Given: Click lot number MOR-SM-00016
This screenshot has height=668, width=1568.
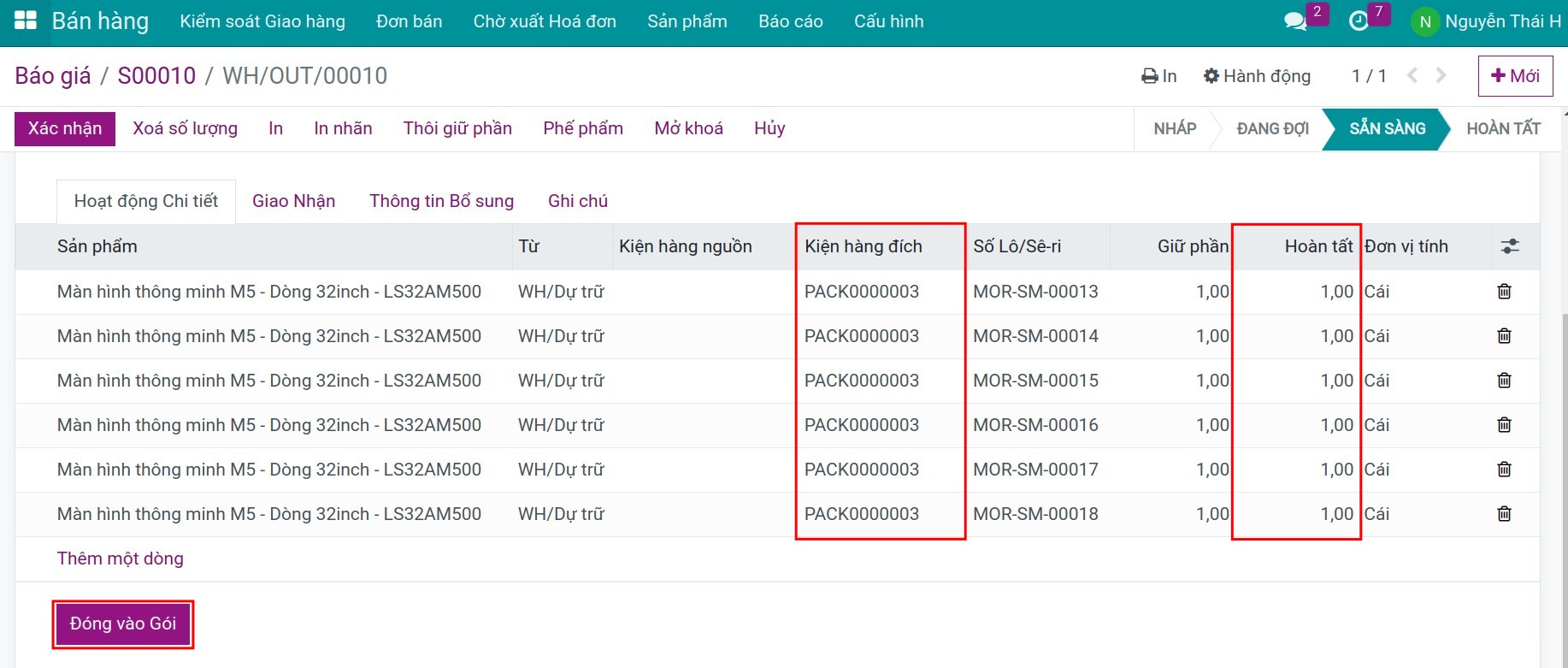Looking at the screenshot, I should coord(1035,425).
